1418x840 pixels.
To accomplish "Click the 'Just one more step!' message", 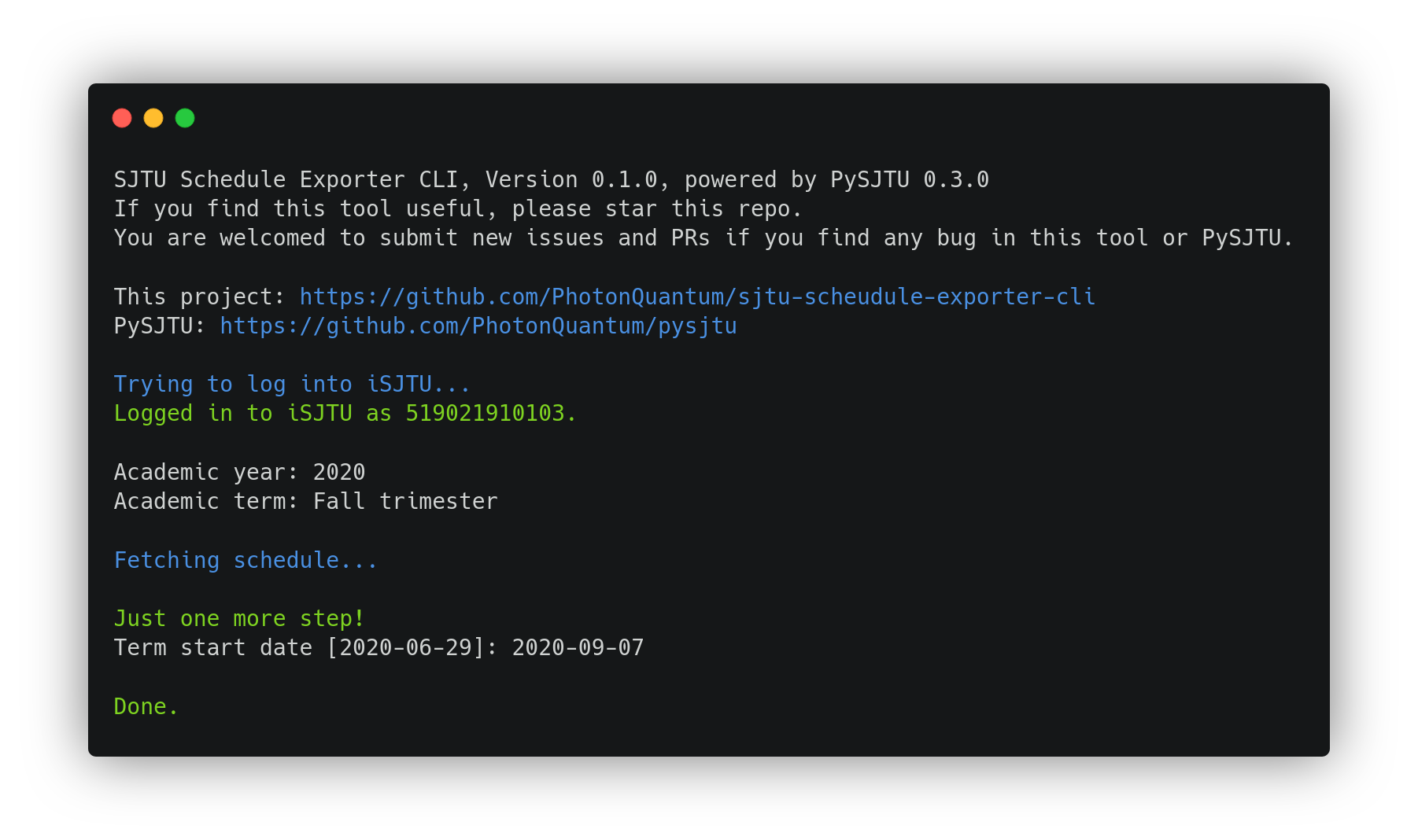I will (239, 618).
